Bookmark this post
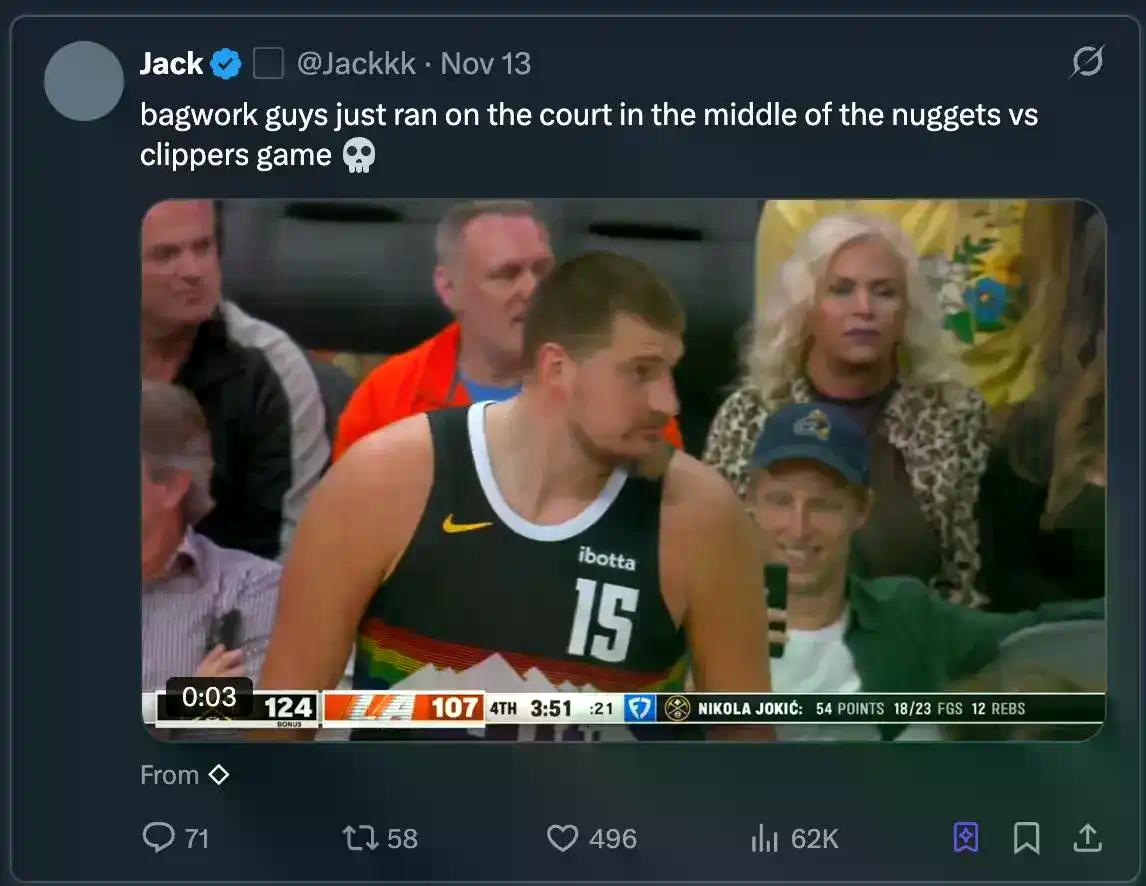The height and width of the screenshot is (886, 1146). point(1026,837)
